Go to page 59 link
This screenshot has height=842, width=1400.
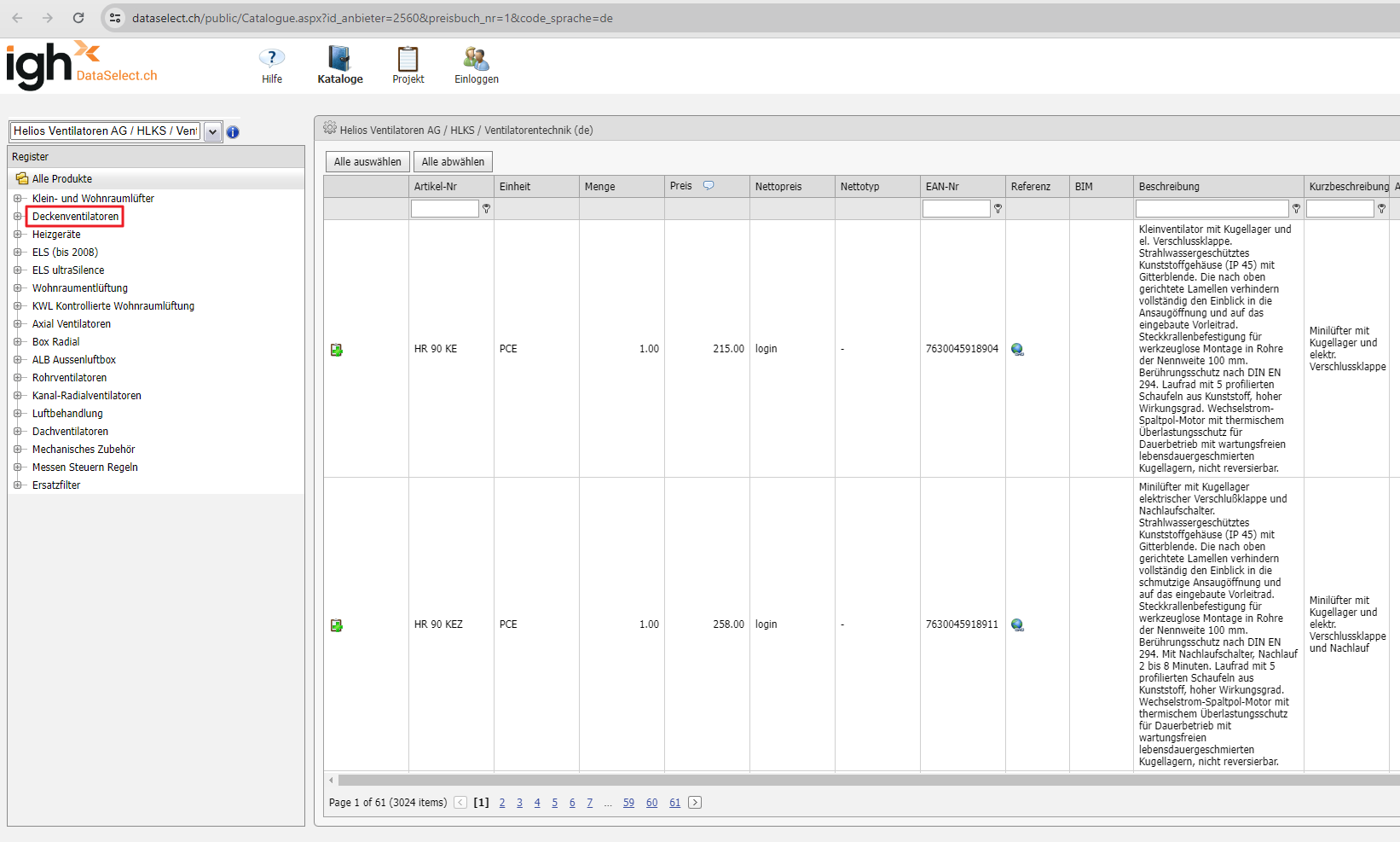coord(628,803)
